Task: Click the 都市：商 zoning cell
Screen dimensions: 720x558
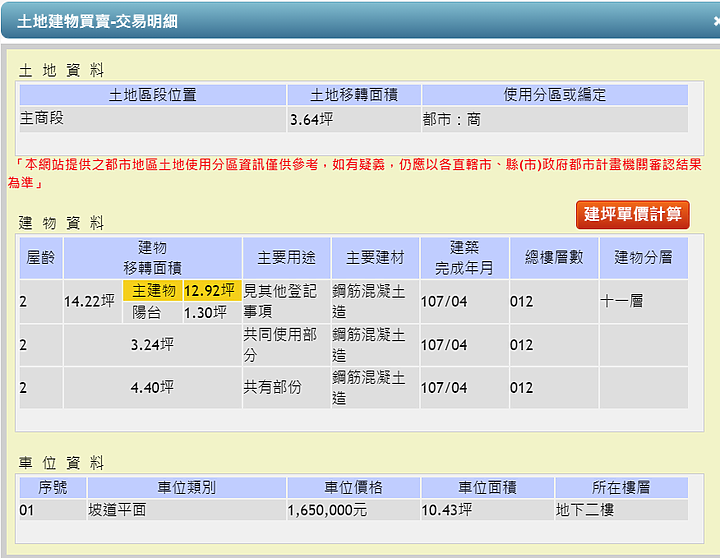Action: (x=555, y=119)
